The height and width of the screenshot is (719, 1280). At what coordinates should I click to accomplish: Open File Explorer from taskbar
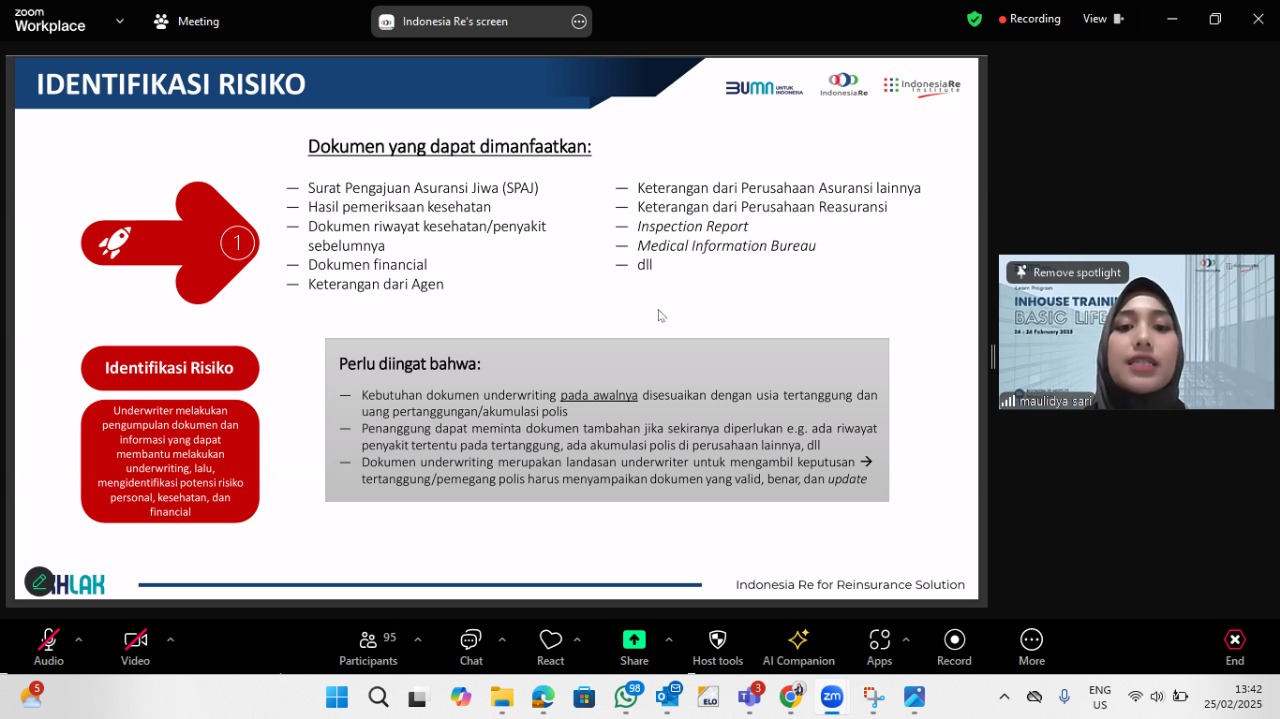coord(502,697)
